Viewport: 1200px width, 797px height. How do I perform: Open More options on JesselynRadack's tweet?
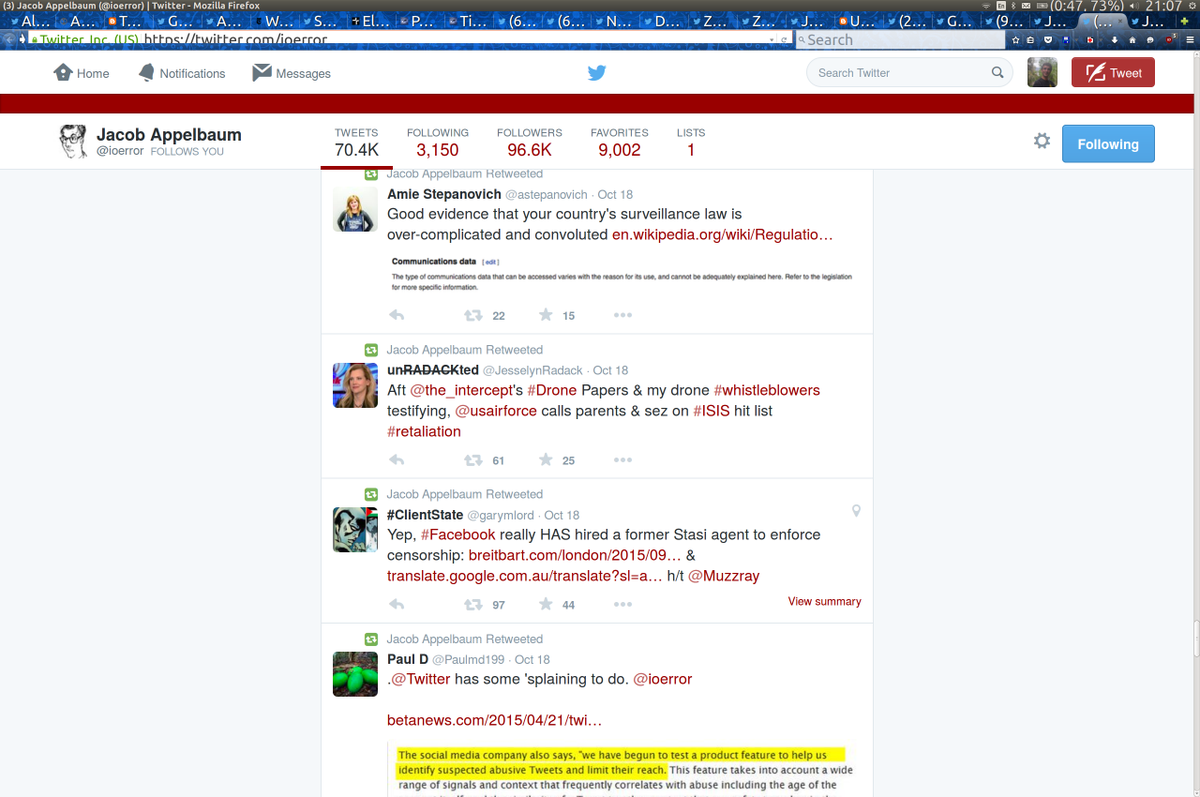click(623, 460)
